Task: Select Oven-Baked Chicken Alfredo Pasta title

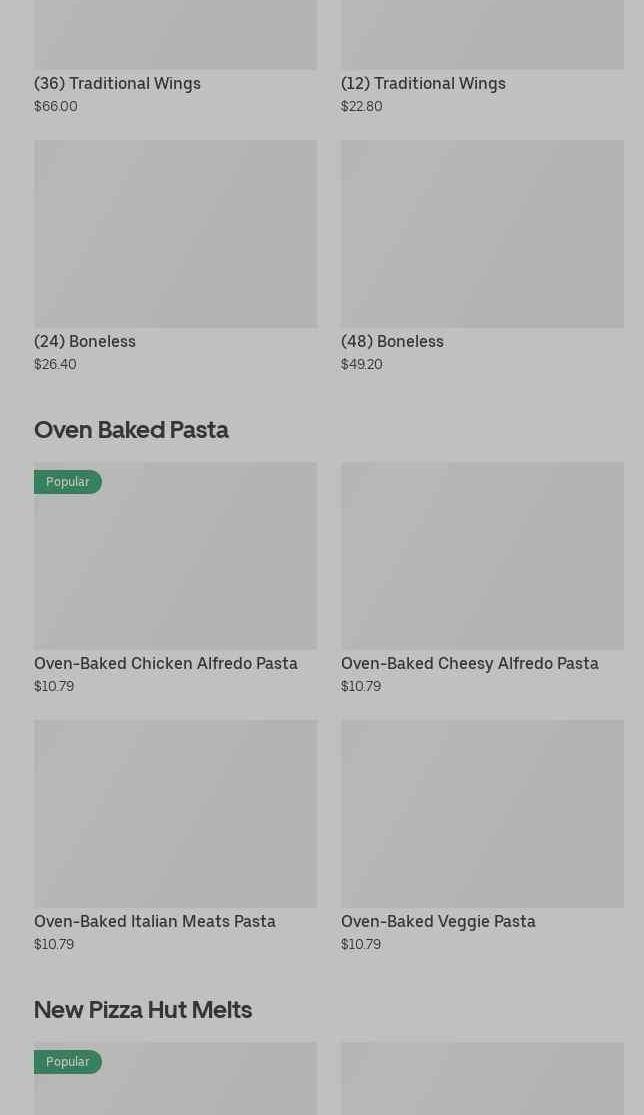Action: [166, 663]
